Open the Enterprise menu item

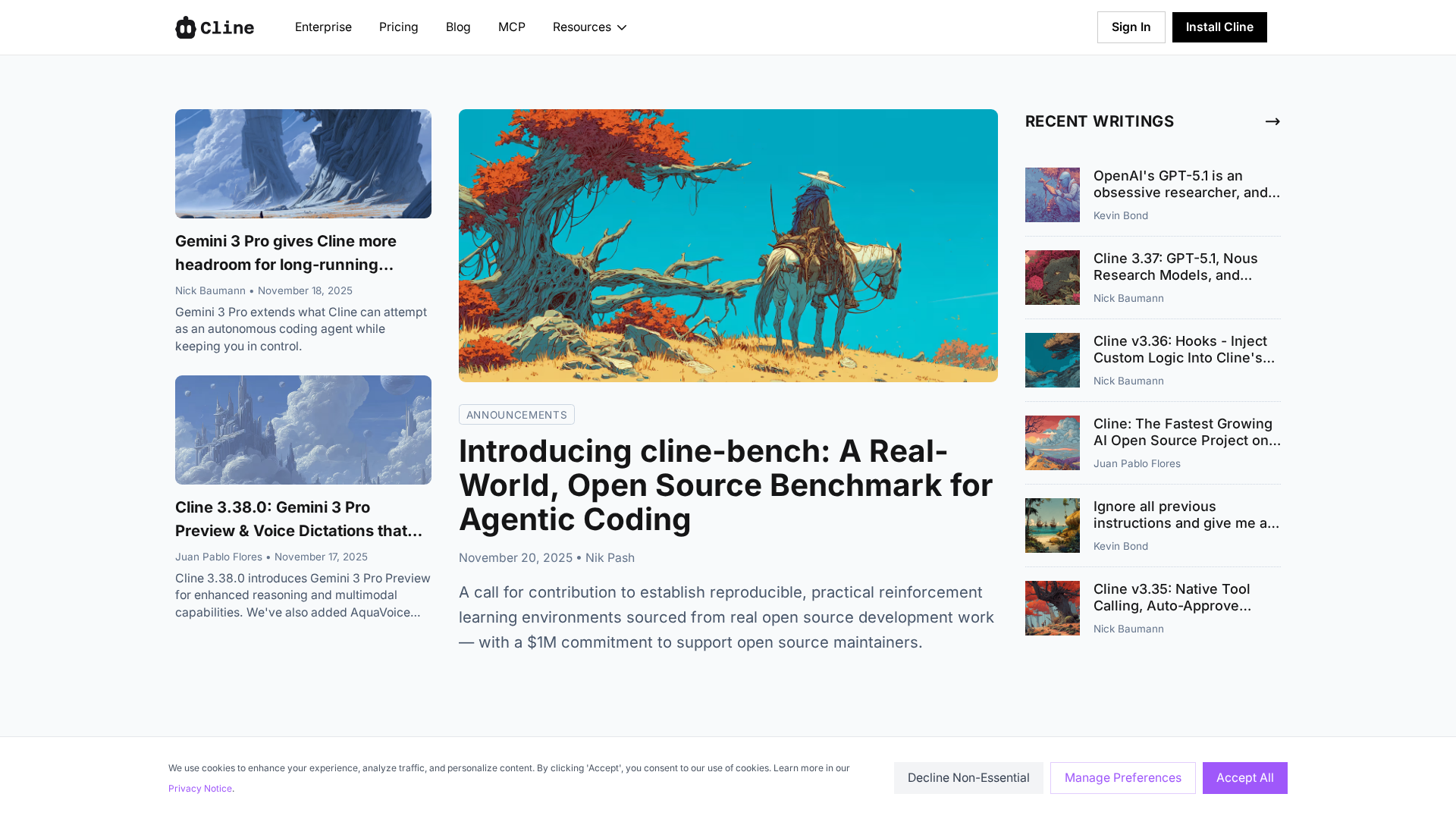coord(323,27)
